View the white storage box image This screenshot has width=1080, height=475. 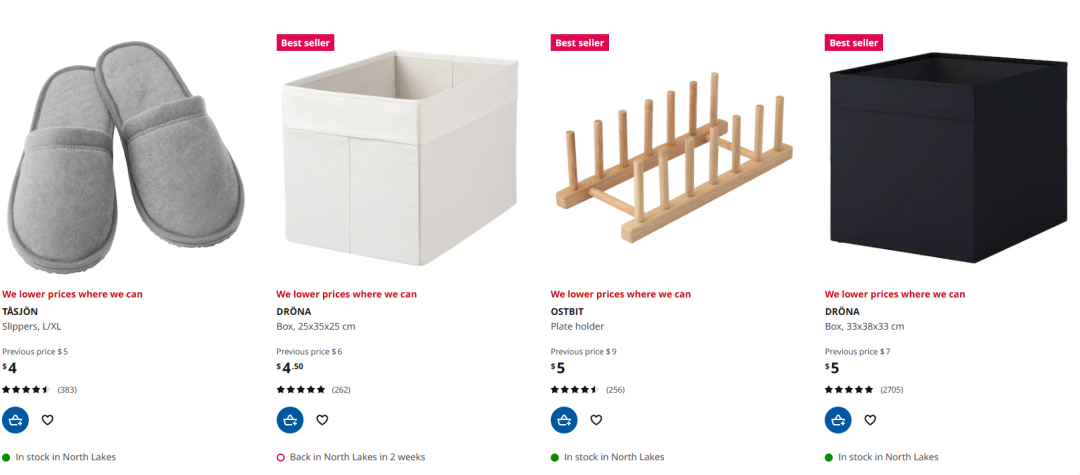point(400,157)
